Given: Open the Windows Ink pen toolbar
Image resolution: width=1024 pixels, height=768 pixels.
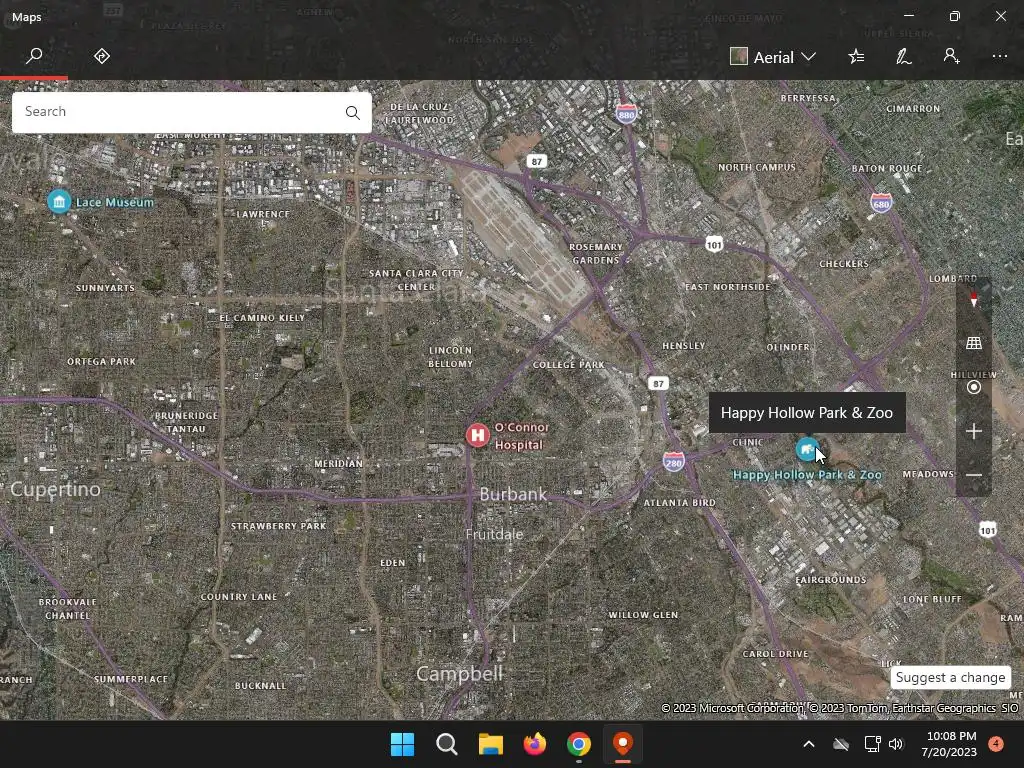Looking at the screenshot, I should click(x=903, y=57).
